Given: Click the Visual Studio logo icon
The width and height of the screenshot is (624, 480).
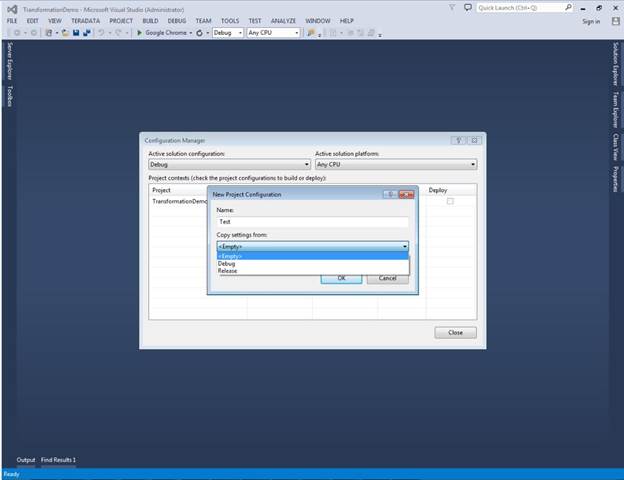Looking at the screenshot, I should [12, 9].
